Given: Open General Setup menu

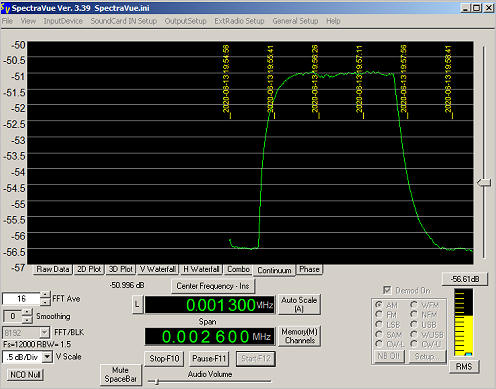Looking at the screenshot, I should click(x=295, y=21).
